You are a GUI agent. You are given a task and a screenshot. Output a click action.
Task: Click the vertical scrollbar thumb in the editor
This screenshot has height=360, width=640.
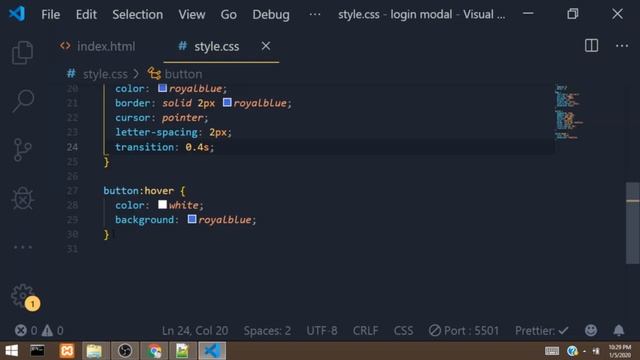[633, 223]
